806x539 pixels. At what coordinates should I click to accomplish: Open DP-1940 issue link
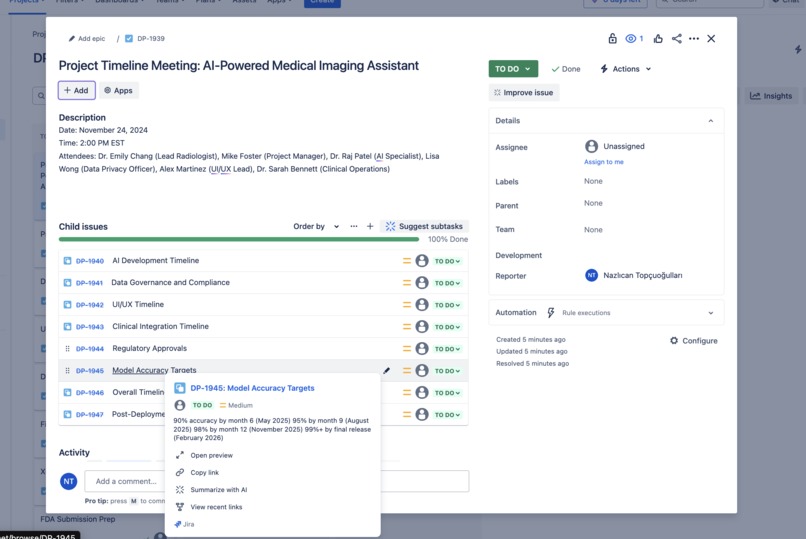[90, 261]
